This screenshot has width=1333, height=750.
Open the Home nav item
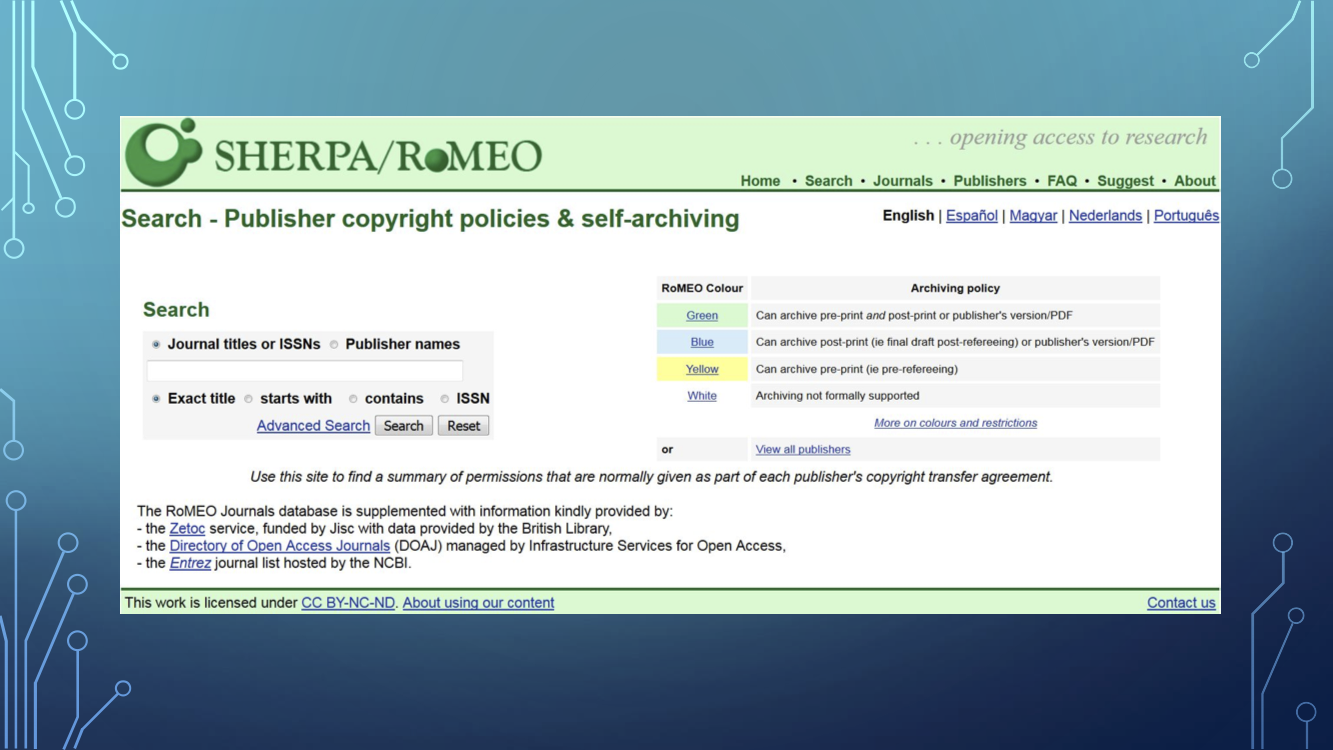pos(760,181)
